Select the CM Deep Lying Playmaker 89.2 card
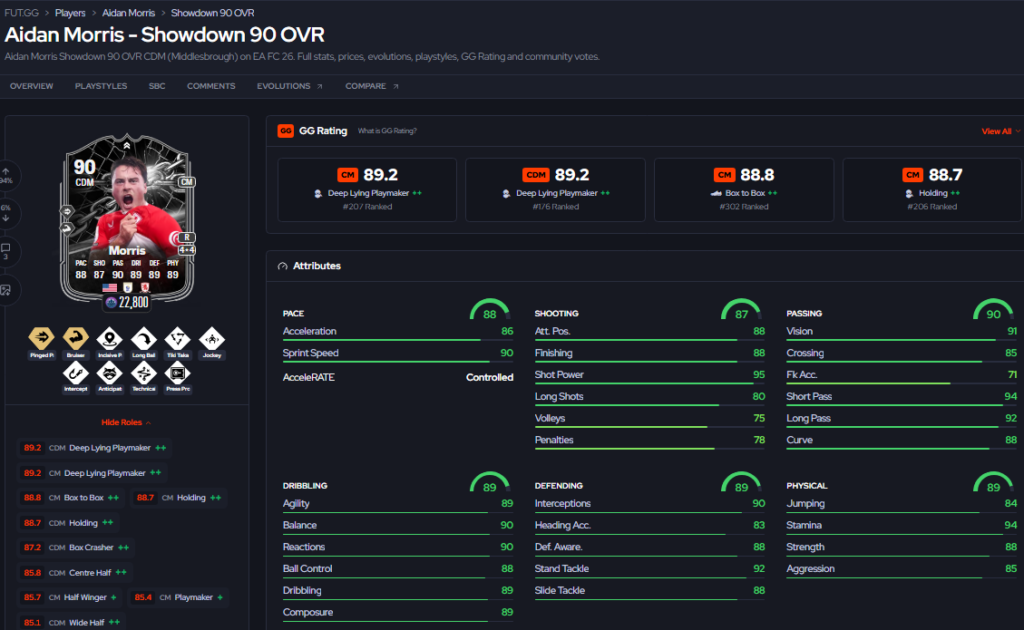This screenshot has width=1024, height=630. (x=367, y=190)
